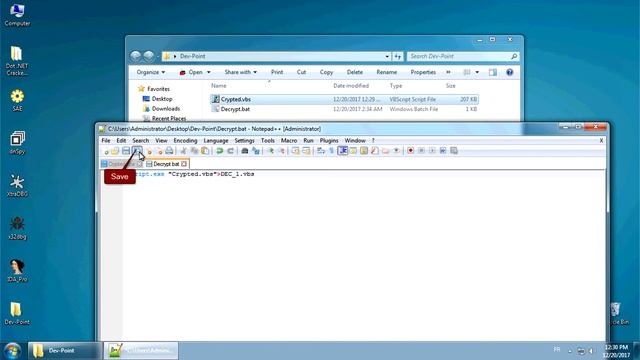
Task: Open the arrow beside Explorer's Open button
Action: [x=209, y=72]
